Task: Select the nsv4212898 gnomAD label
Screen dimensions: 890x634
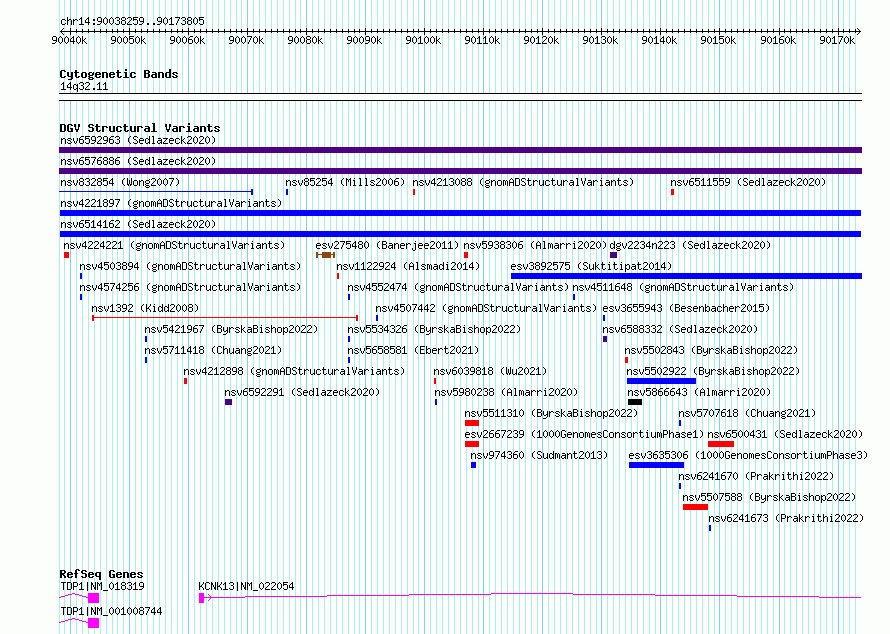Action: 294,371
